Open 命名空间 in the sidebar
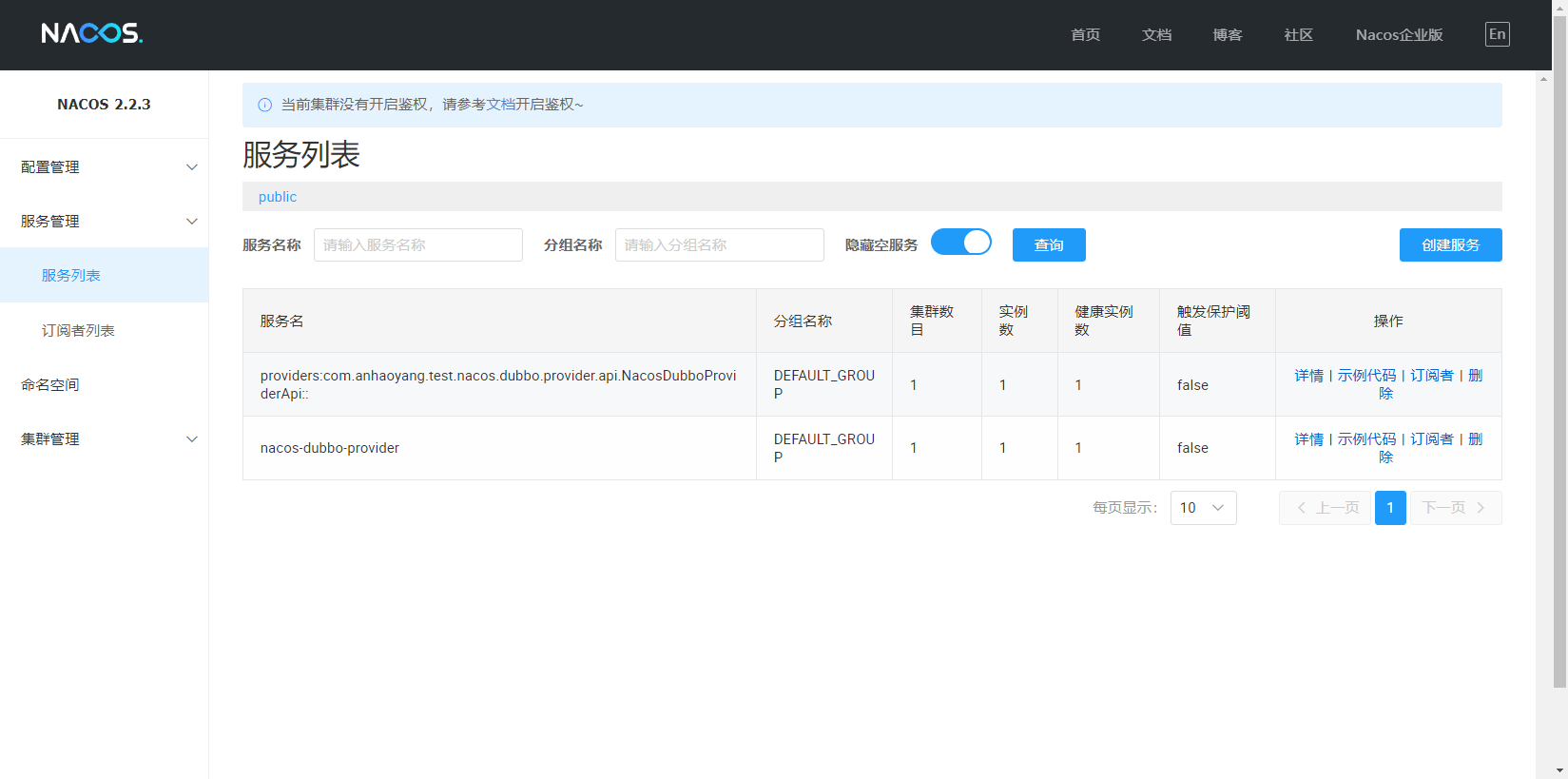This screenshot has width=1568, height=779. click(x=105, y=385)
